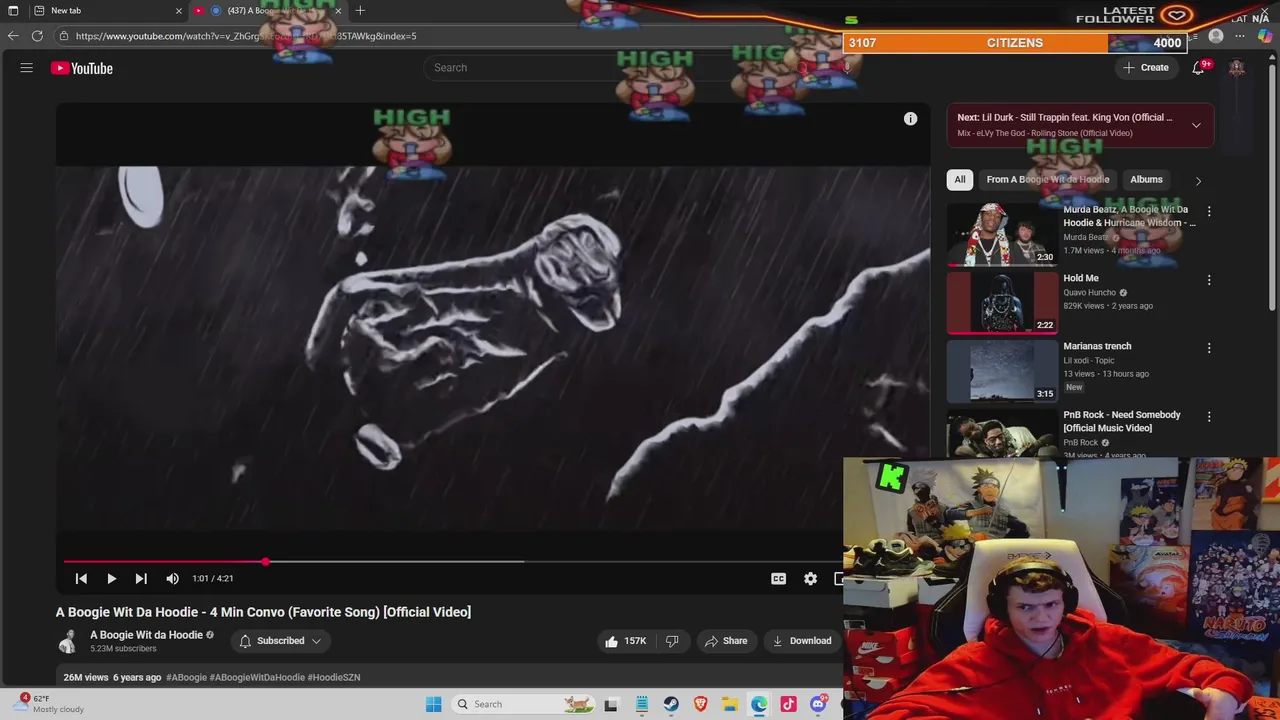Open A Boogie Wit da Hoodie channel name

(146, 635)
